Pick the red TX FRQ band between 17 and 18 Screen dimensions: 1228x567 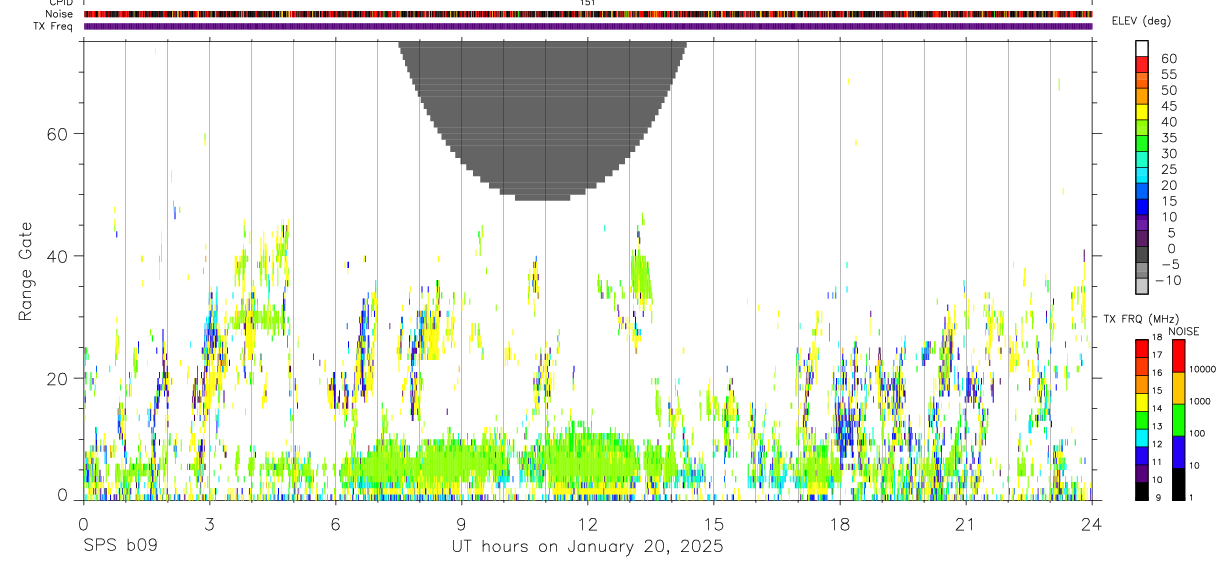click(x=1142, y=348)
